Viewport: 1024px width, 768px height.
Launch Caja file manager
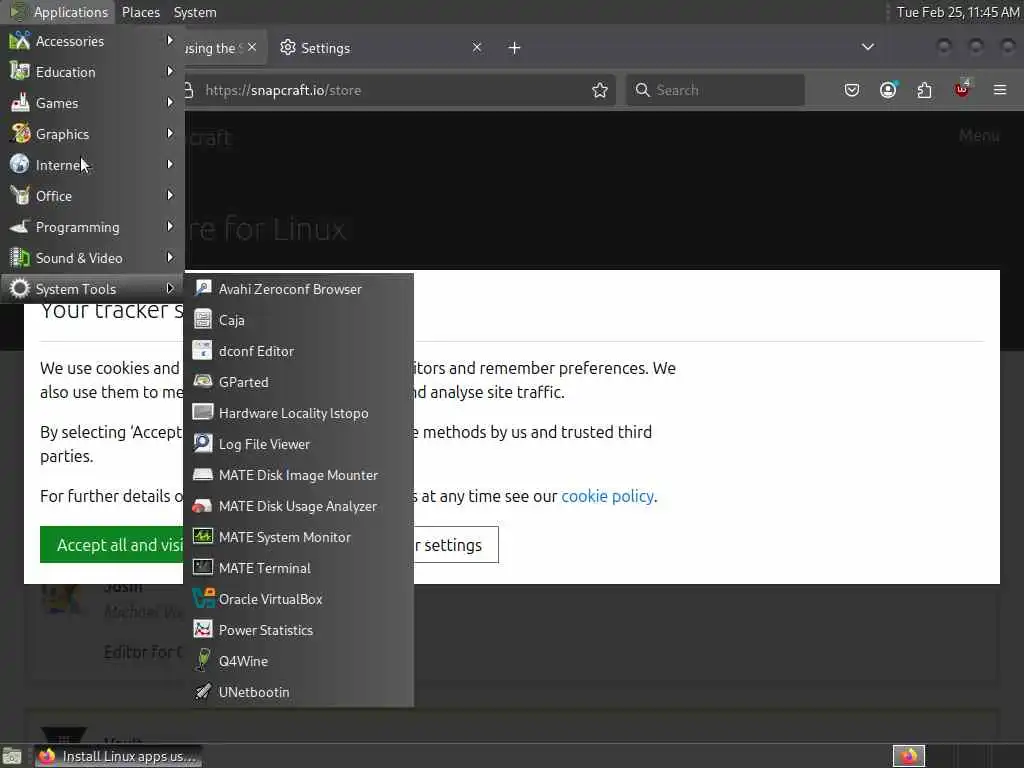point(298,320)
